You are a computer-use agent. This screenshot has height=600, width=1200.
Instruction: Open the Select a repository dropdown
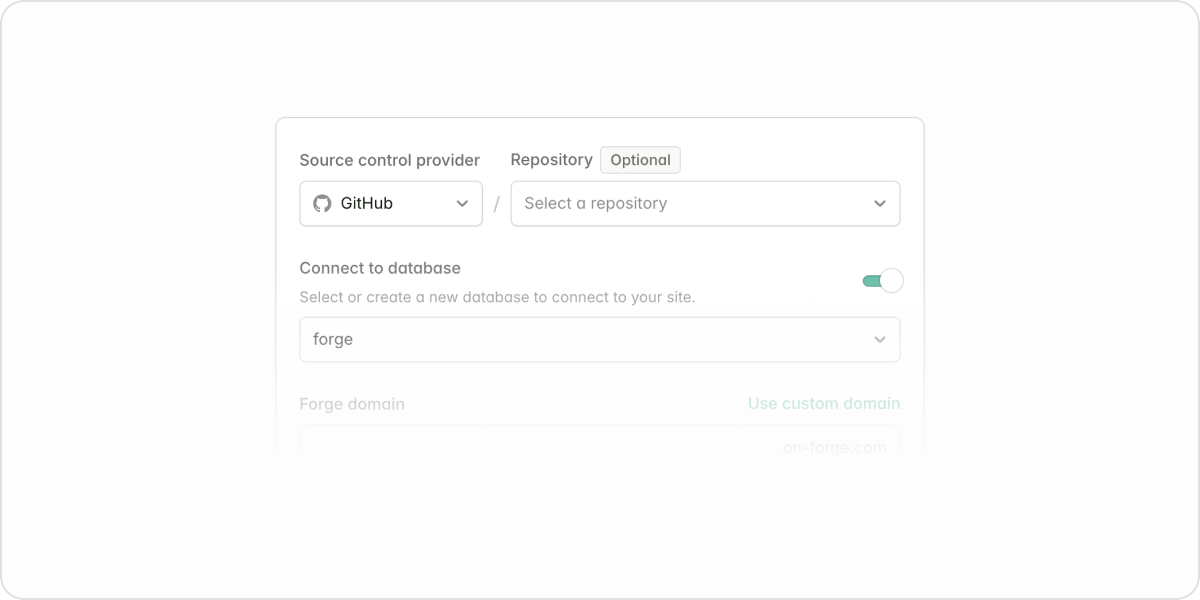coord(704,204)
